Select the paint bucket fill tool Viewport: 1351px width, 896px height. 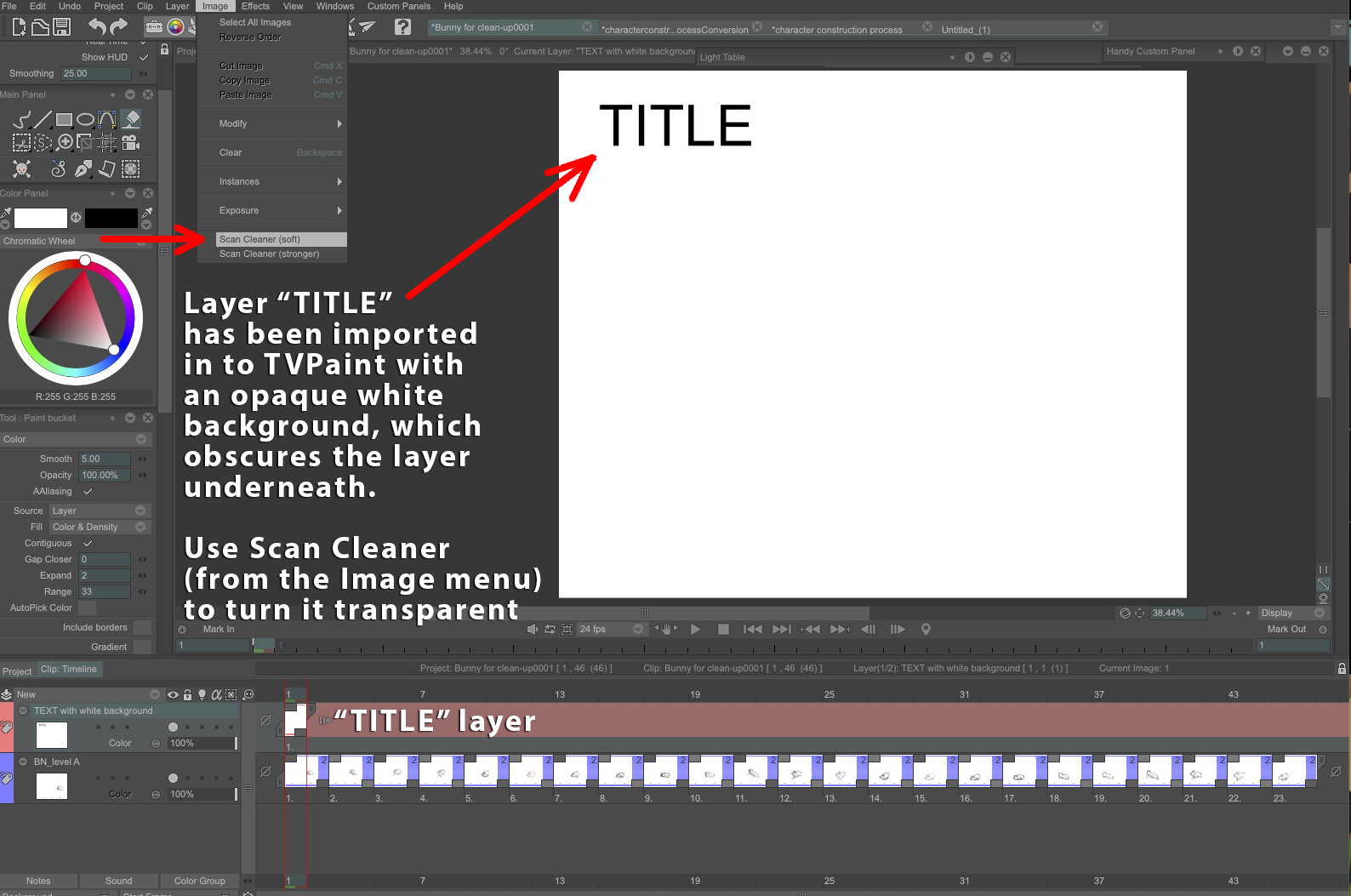[x=130, y=120]
